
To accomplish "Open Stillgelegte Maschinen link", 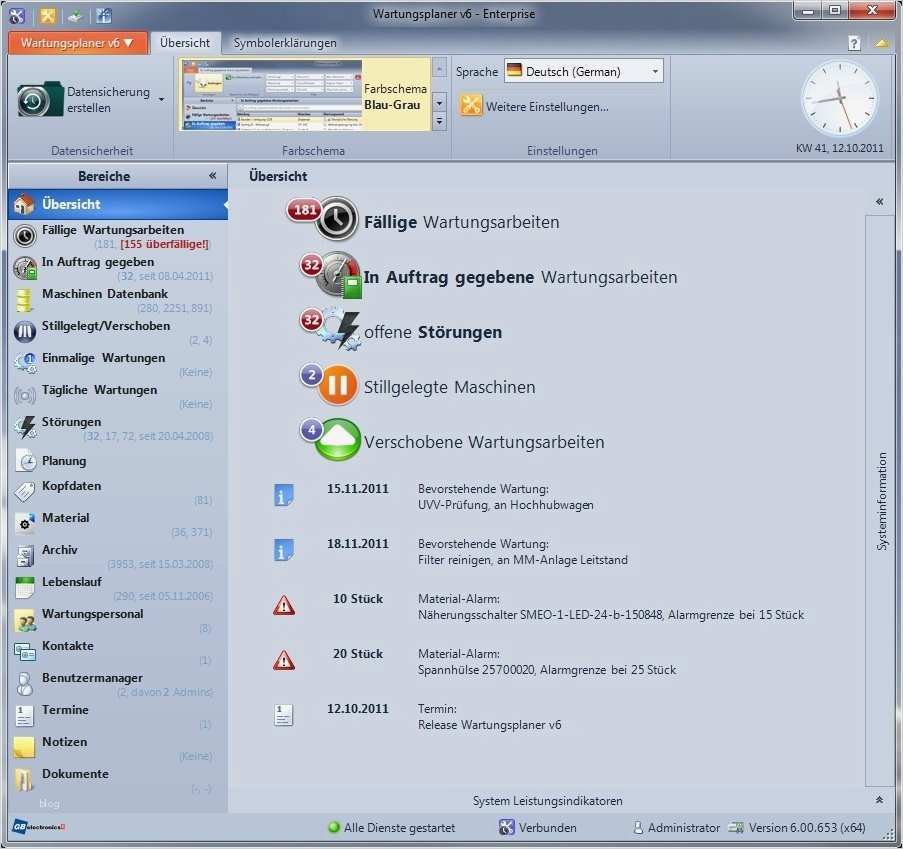I will point(449,387).
